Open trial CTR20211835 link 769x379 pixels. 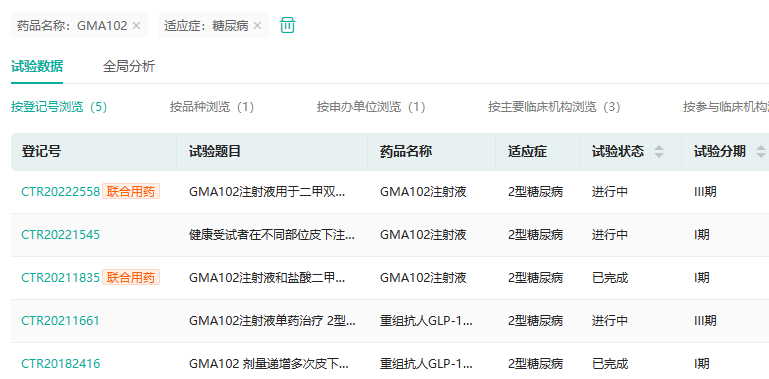pos(60,278)
